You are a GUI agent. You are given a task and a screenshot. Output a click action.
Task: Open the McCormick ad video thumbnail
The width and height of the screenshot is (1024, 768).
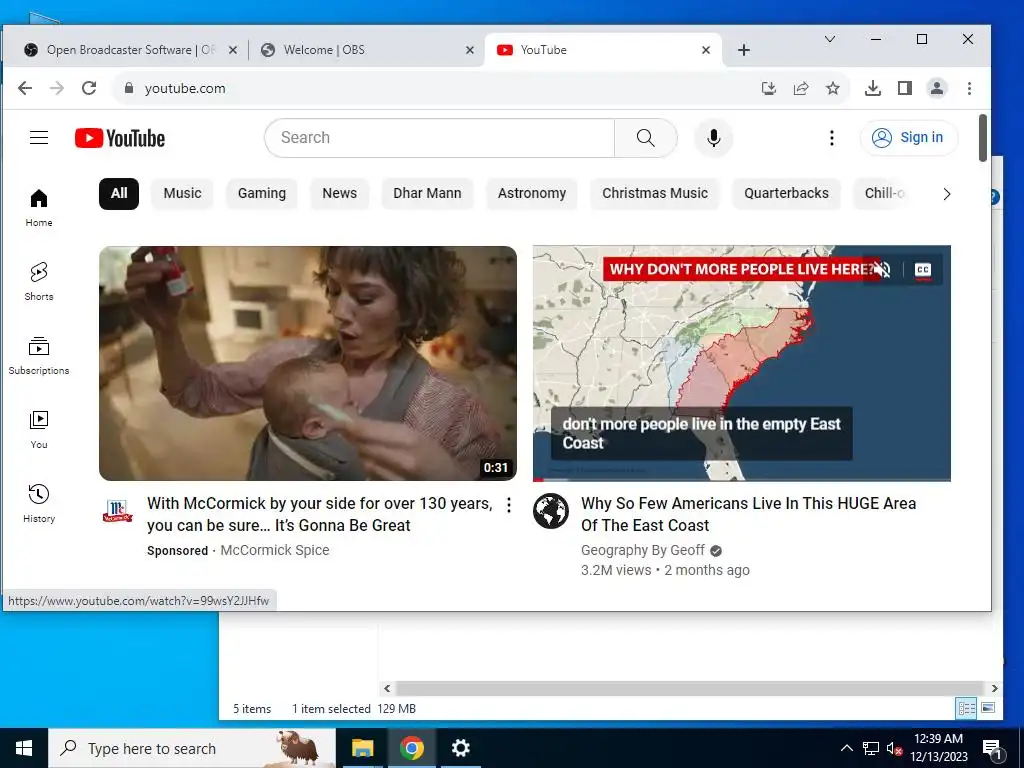(x=308, y=363)
